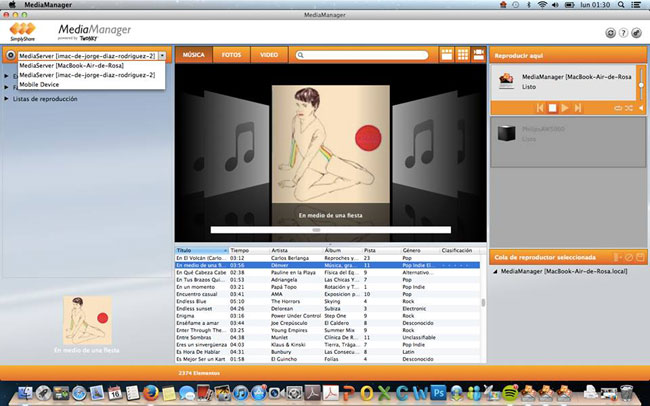Skip to the next track

point(577,108)
